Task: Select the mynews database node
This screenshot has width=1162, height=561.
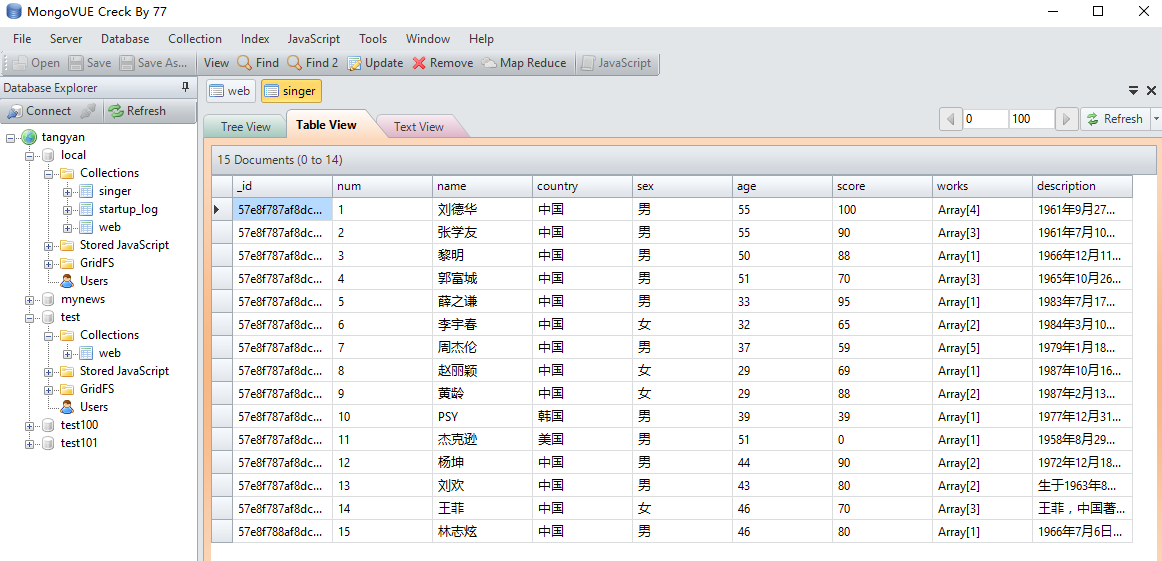Action: (83, 299)
